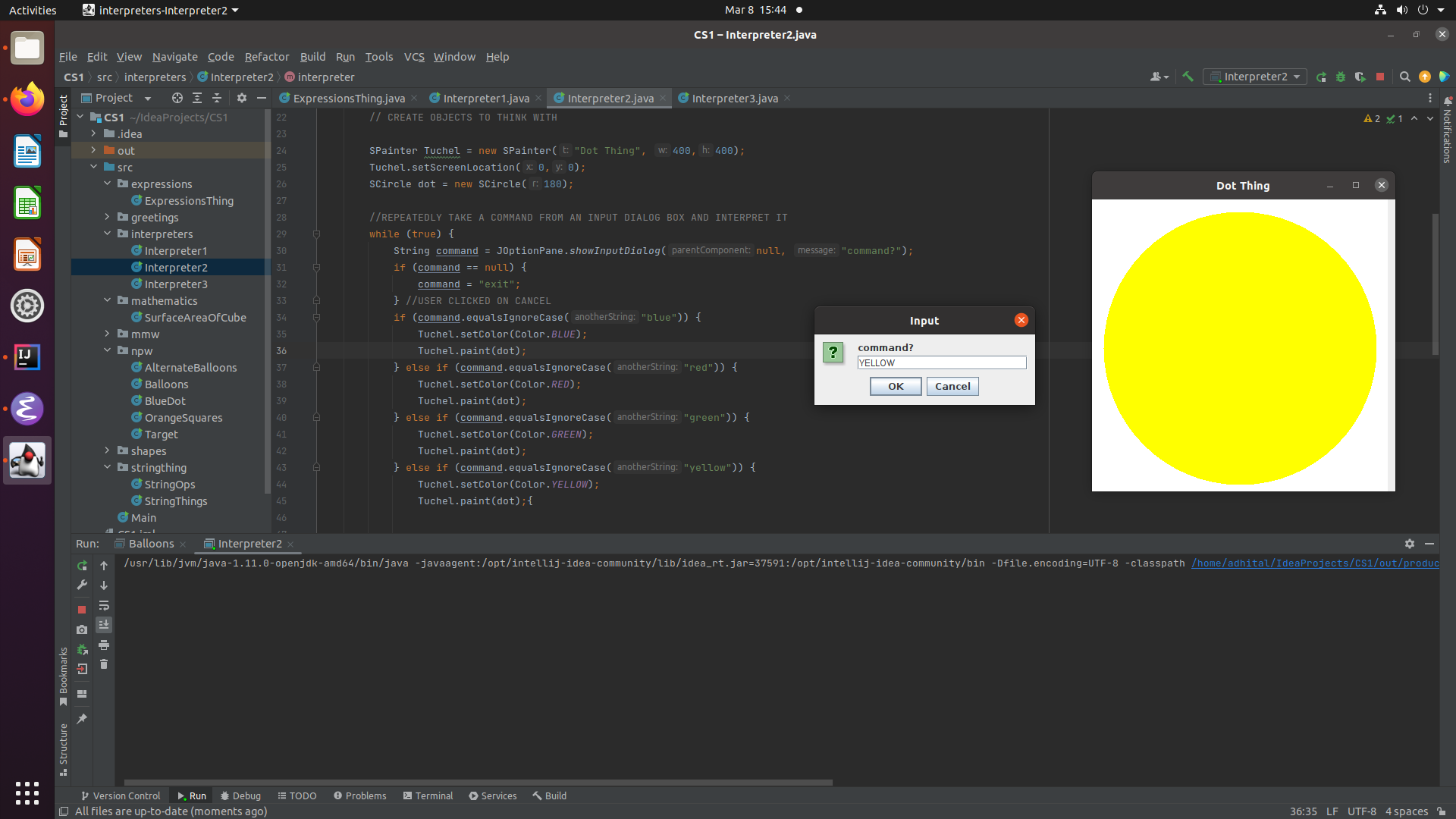Open the Interpreter2 run configuration dropdown

tap(1255, 77)
